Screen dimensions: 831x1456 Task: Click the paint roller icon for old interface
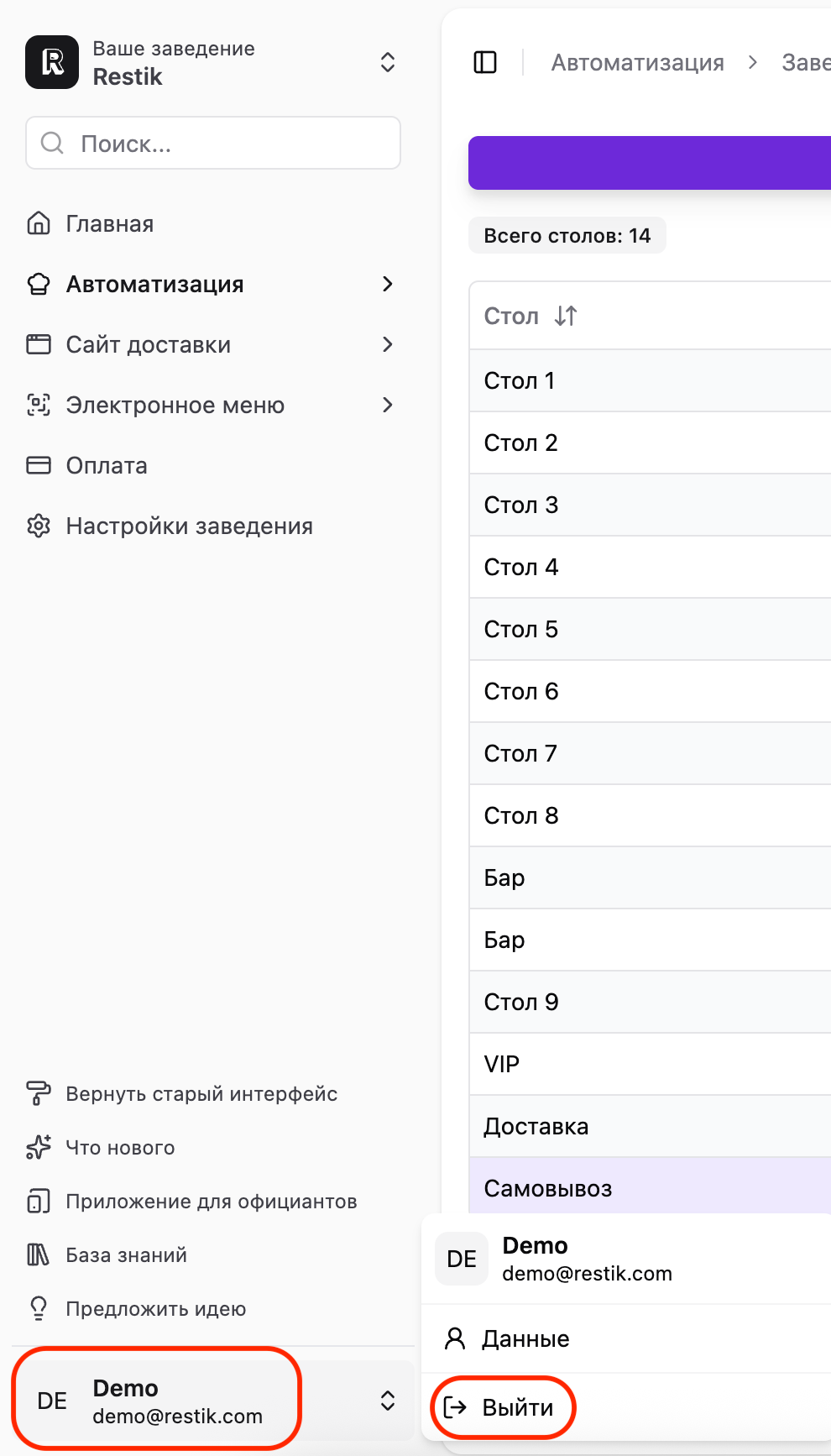tap(39, 1093)
